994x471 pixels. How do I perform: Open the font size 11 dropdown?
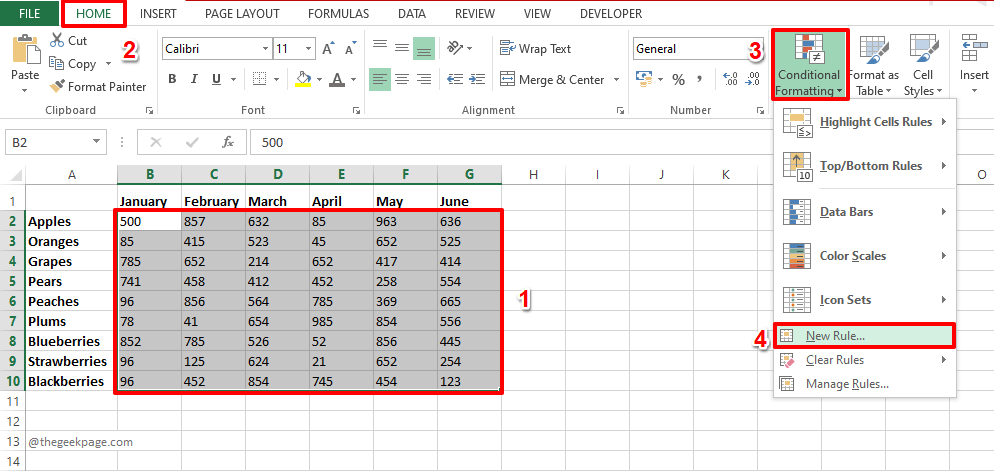(309, 49)
